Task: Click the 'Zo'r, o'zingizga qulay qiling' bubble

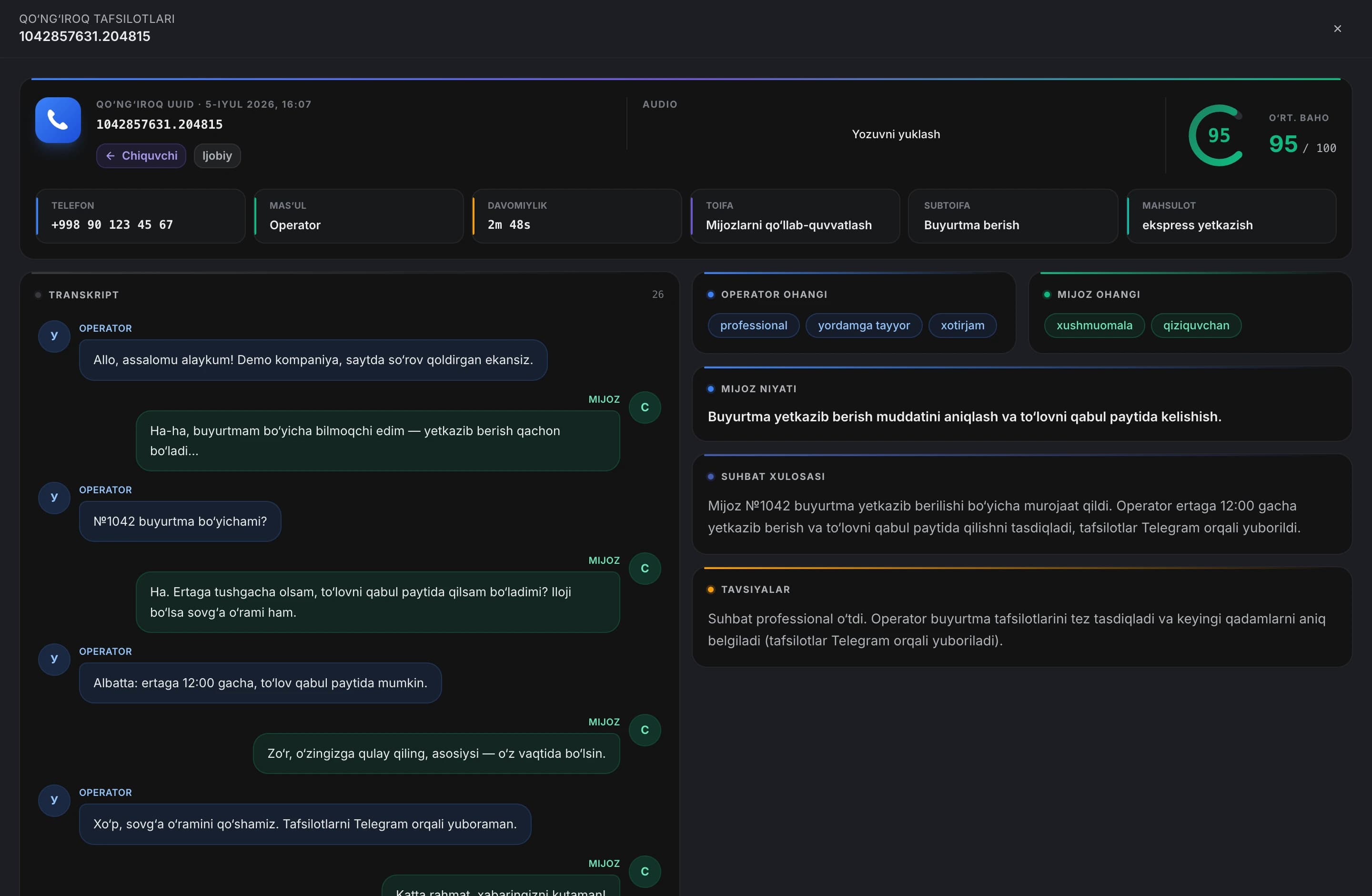Action: pyautogui.click(x=436, y=753)
